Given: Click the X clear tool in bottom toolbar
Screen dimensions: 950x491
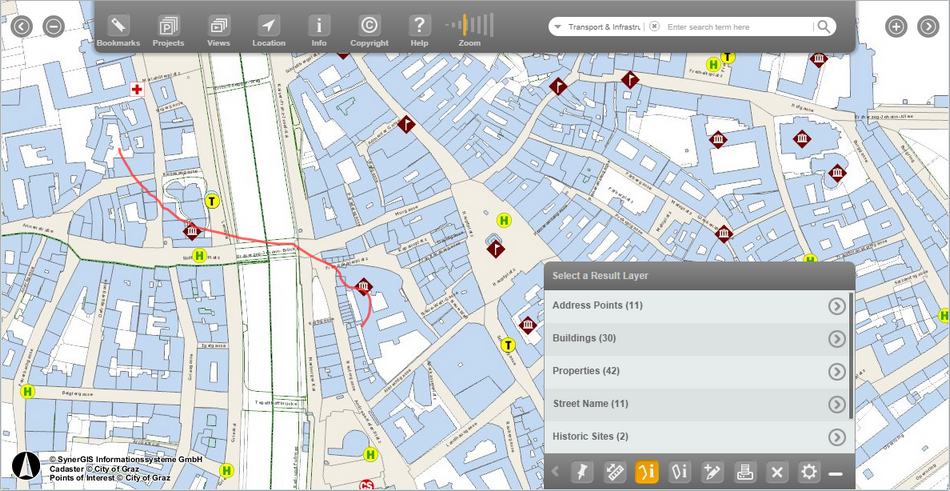Looking at the screenshot, I should click(777, 472).
